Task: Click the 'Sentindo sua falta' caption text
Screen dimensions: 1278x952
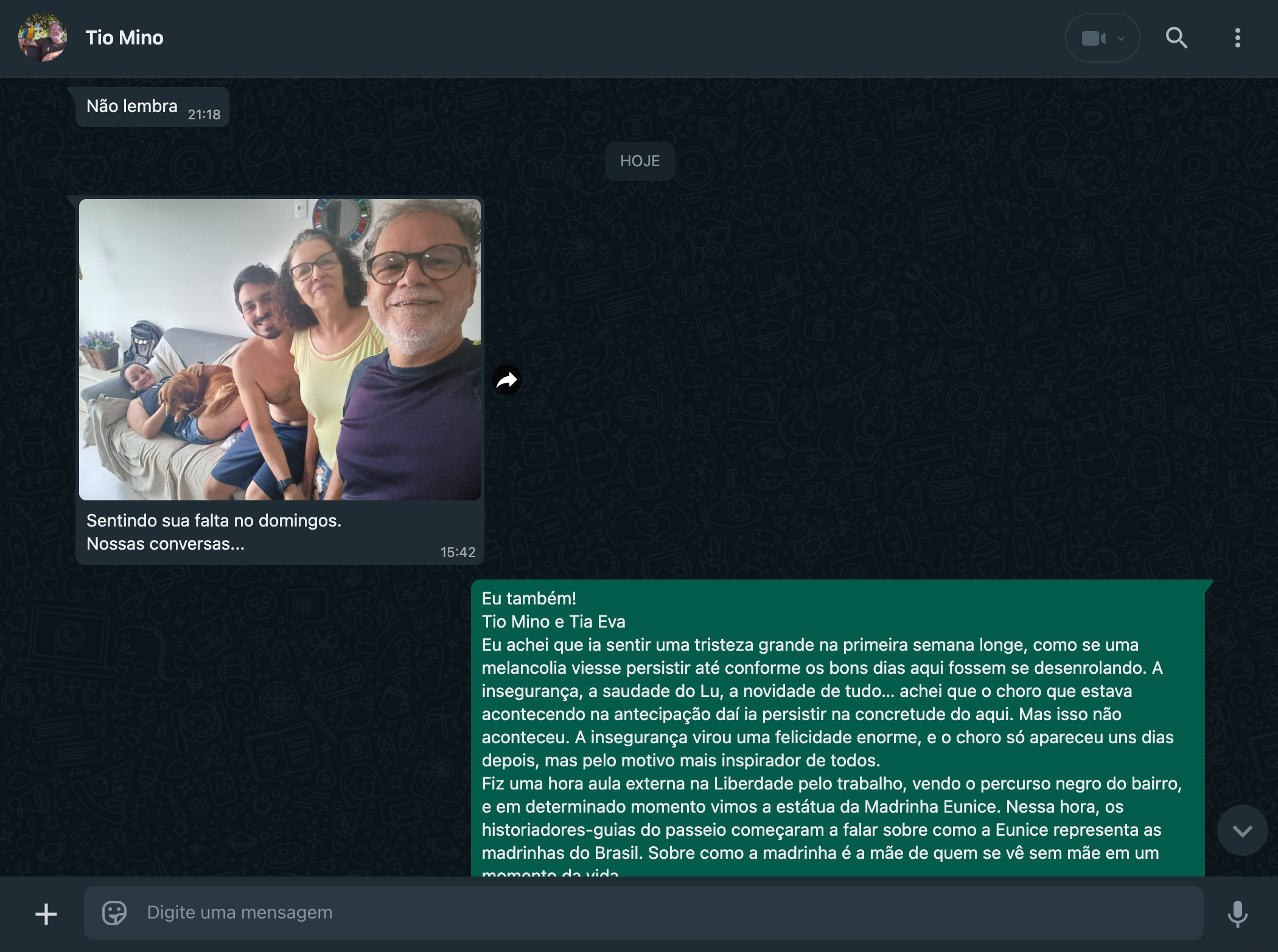Action: [x=214, y=521]
